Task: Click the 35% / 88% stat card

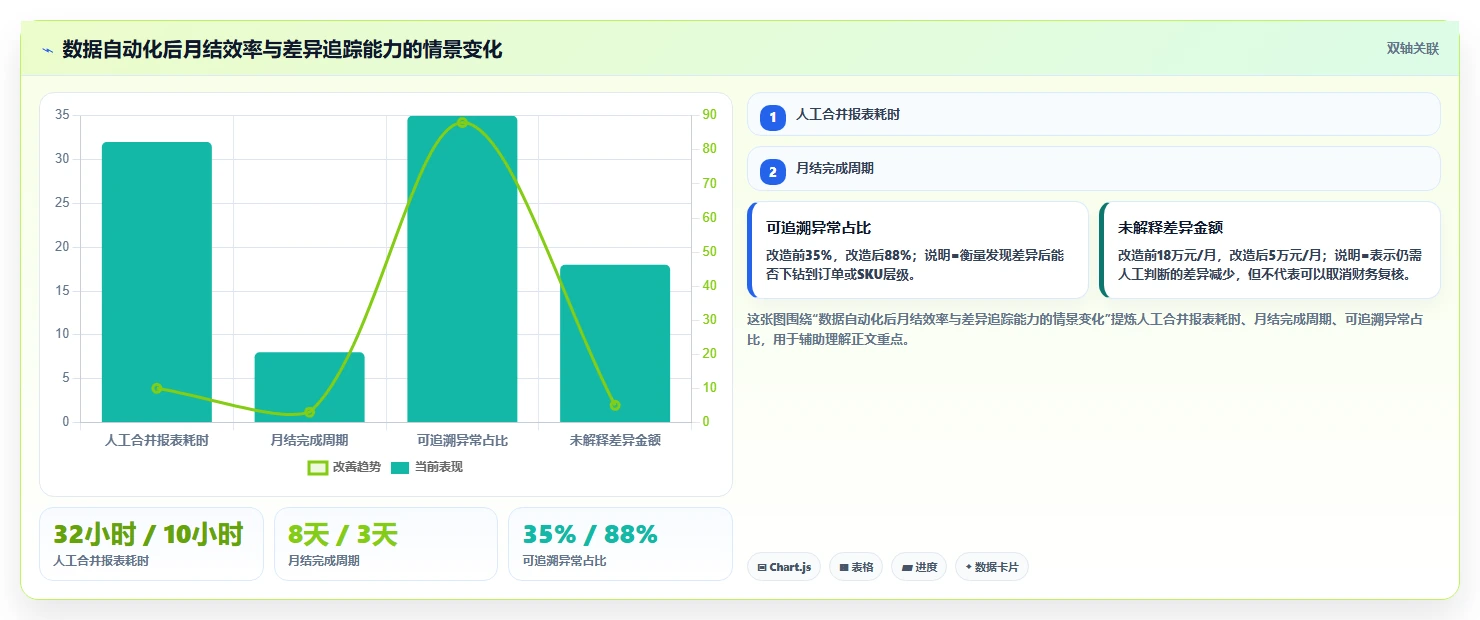Action: pos(620,544)
